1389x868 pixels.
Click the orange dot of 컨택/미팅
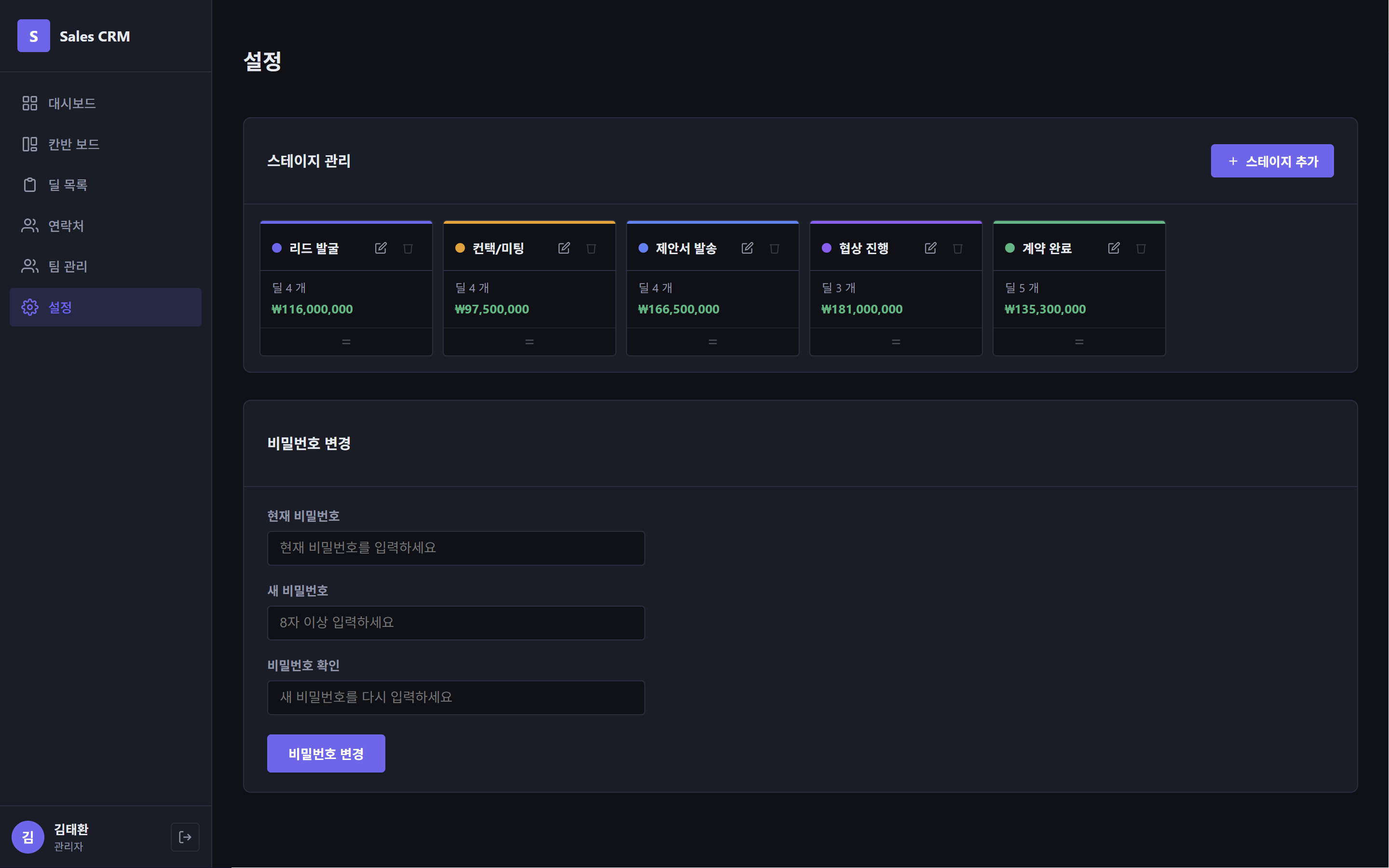click(x=460, y=248)
